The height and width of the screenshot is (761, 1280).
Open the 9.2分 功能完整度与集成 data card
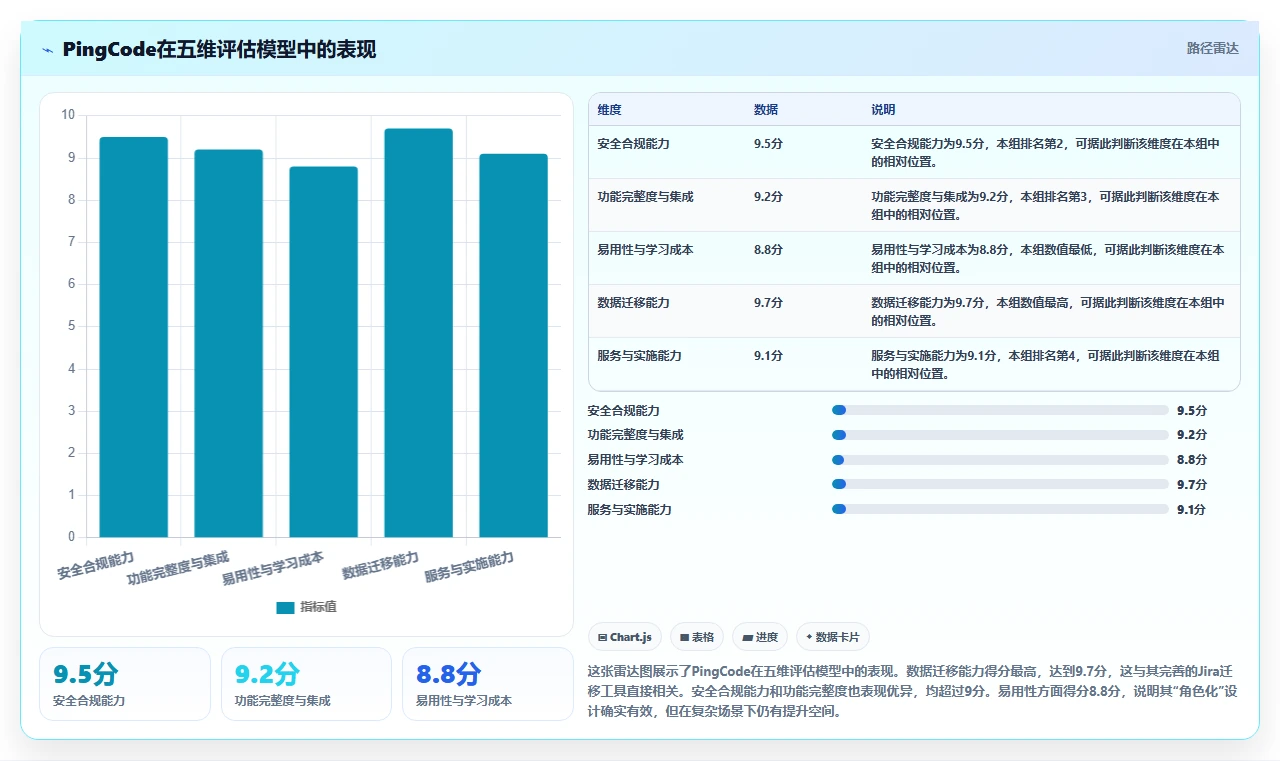coord(306,684)
